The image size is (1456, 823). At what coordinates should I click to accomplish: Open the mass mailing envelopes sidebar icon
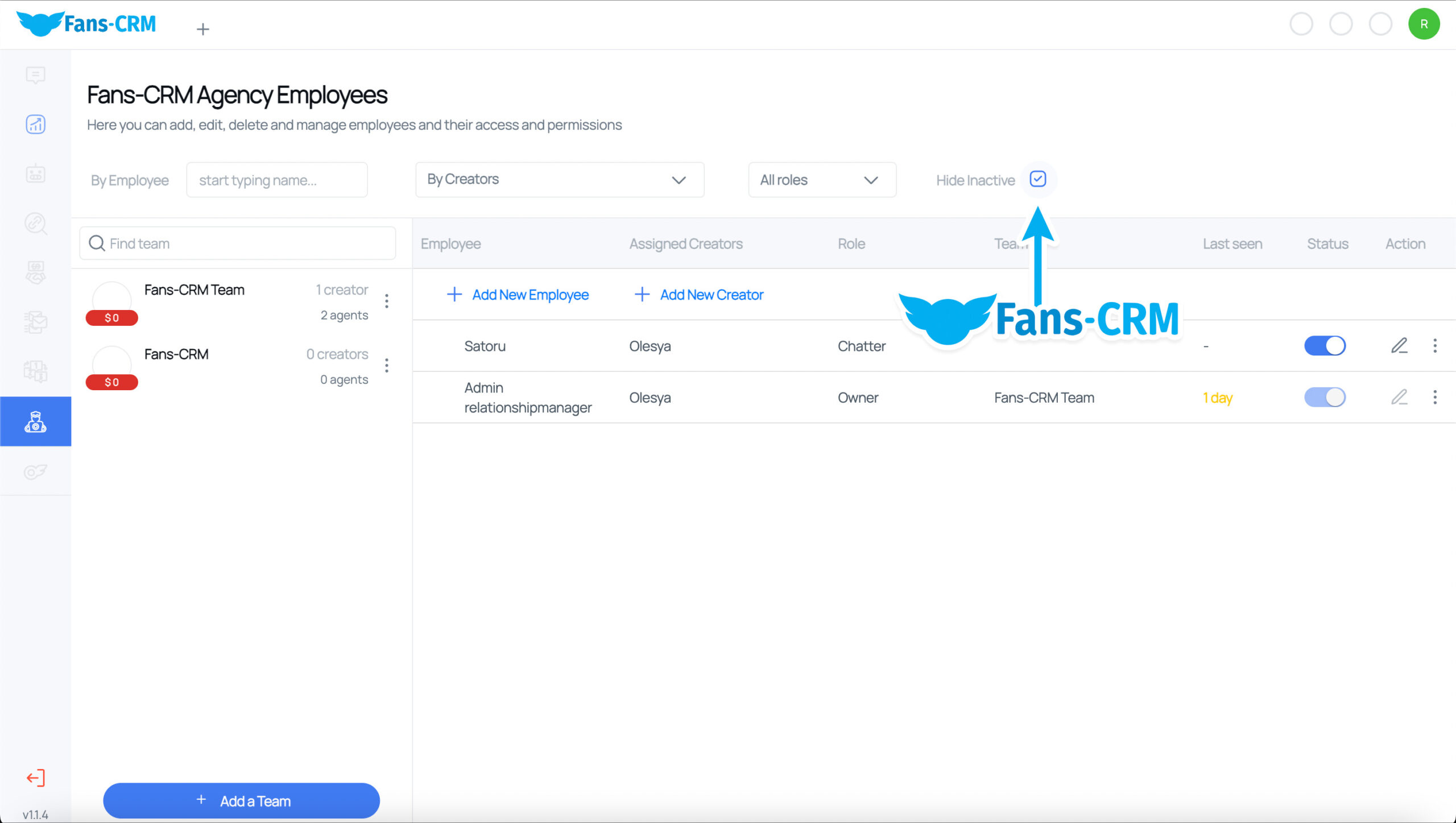35,322
